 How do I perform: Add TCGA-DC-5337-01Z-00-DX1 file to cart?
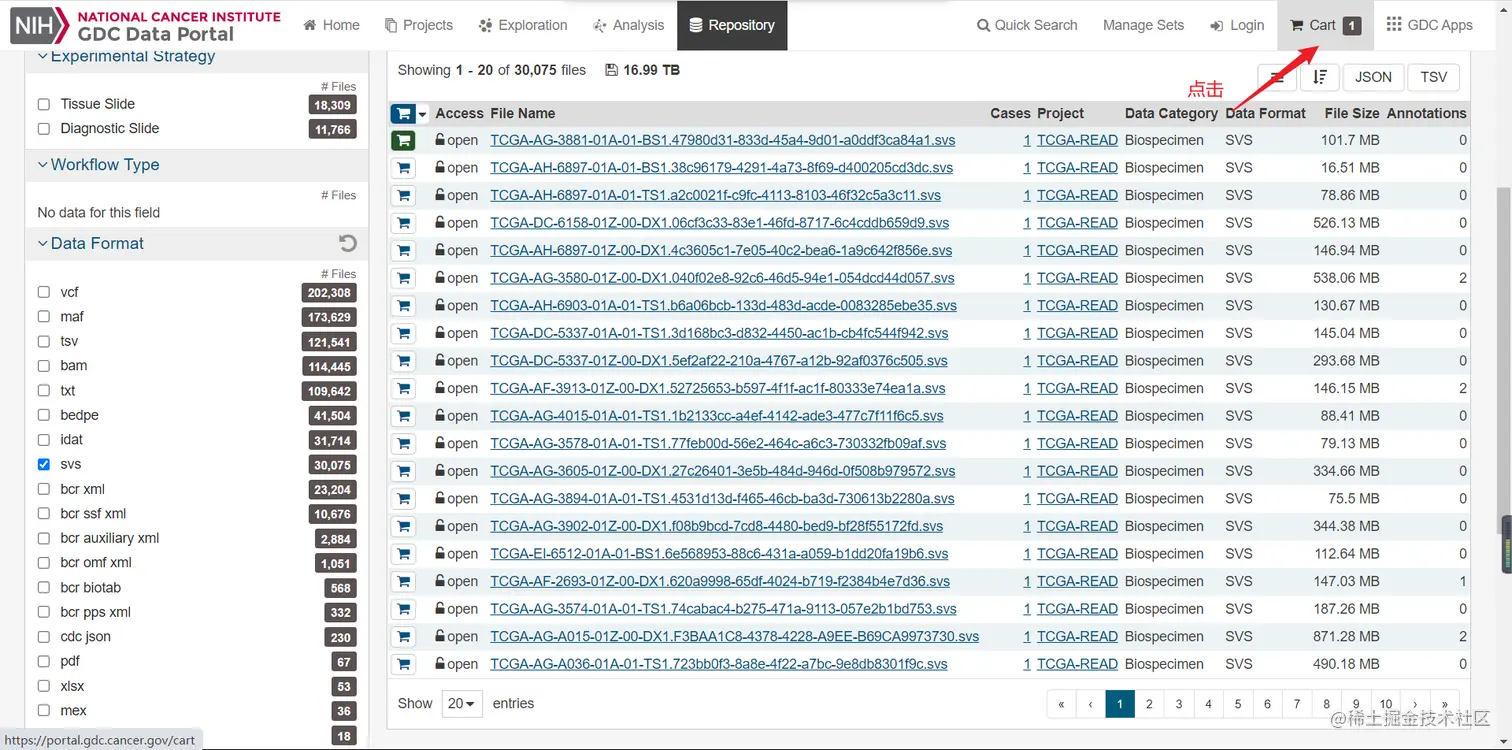403,361
